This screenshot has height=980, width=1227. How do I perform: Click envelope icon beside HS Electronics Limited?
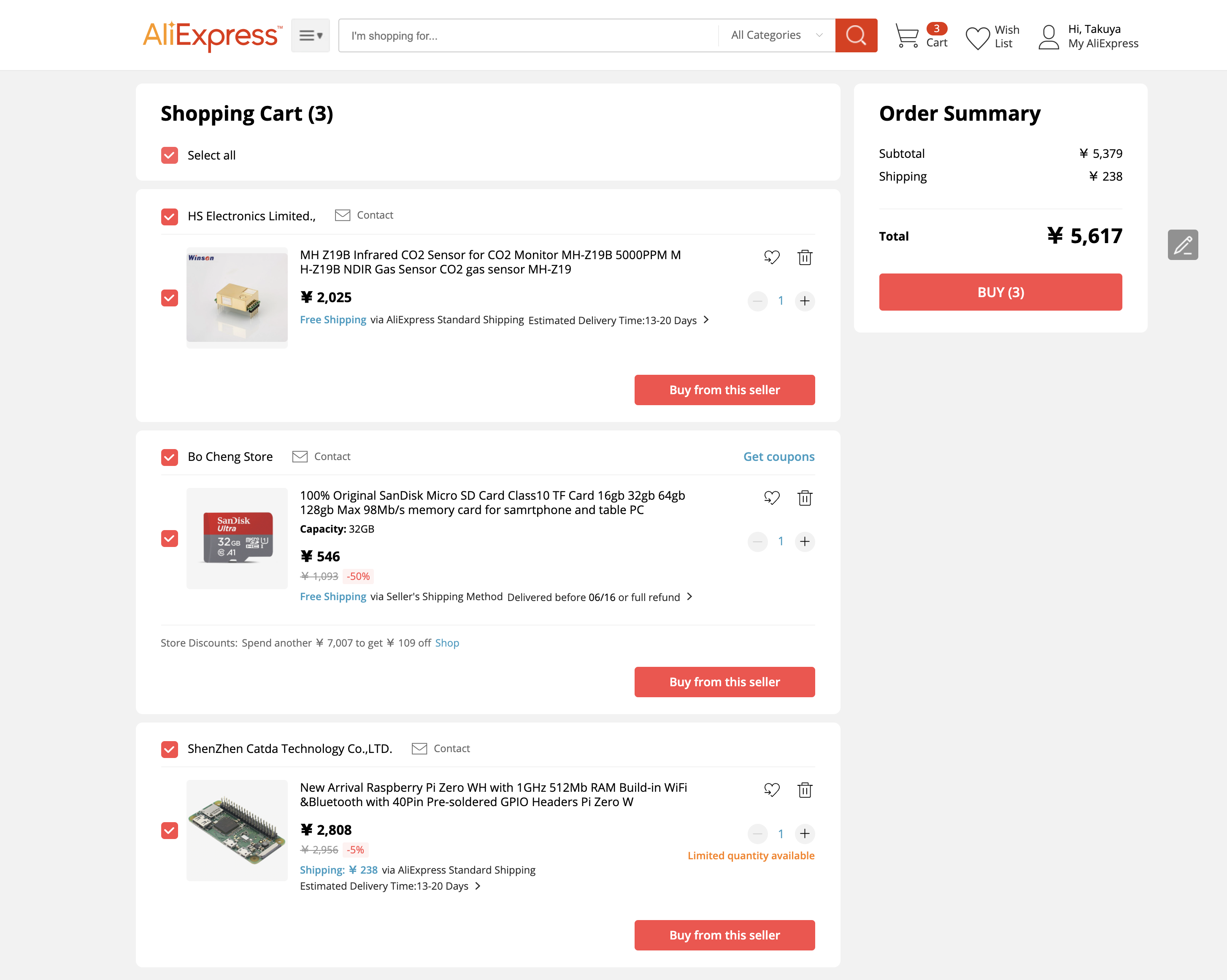342,215
